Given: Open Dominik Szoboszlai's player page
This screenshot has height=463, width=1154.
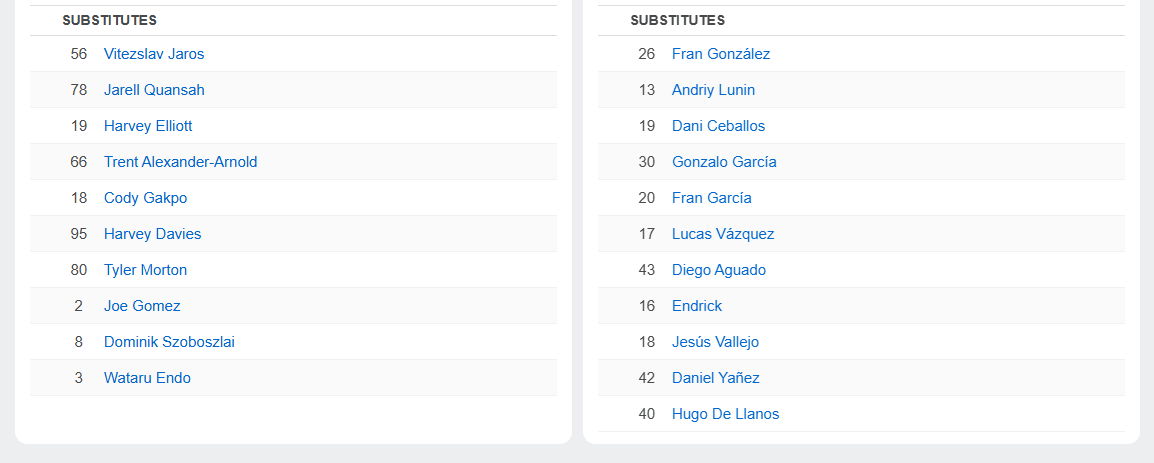Looking at the screenshot, I should [x=169, y=342].
